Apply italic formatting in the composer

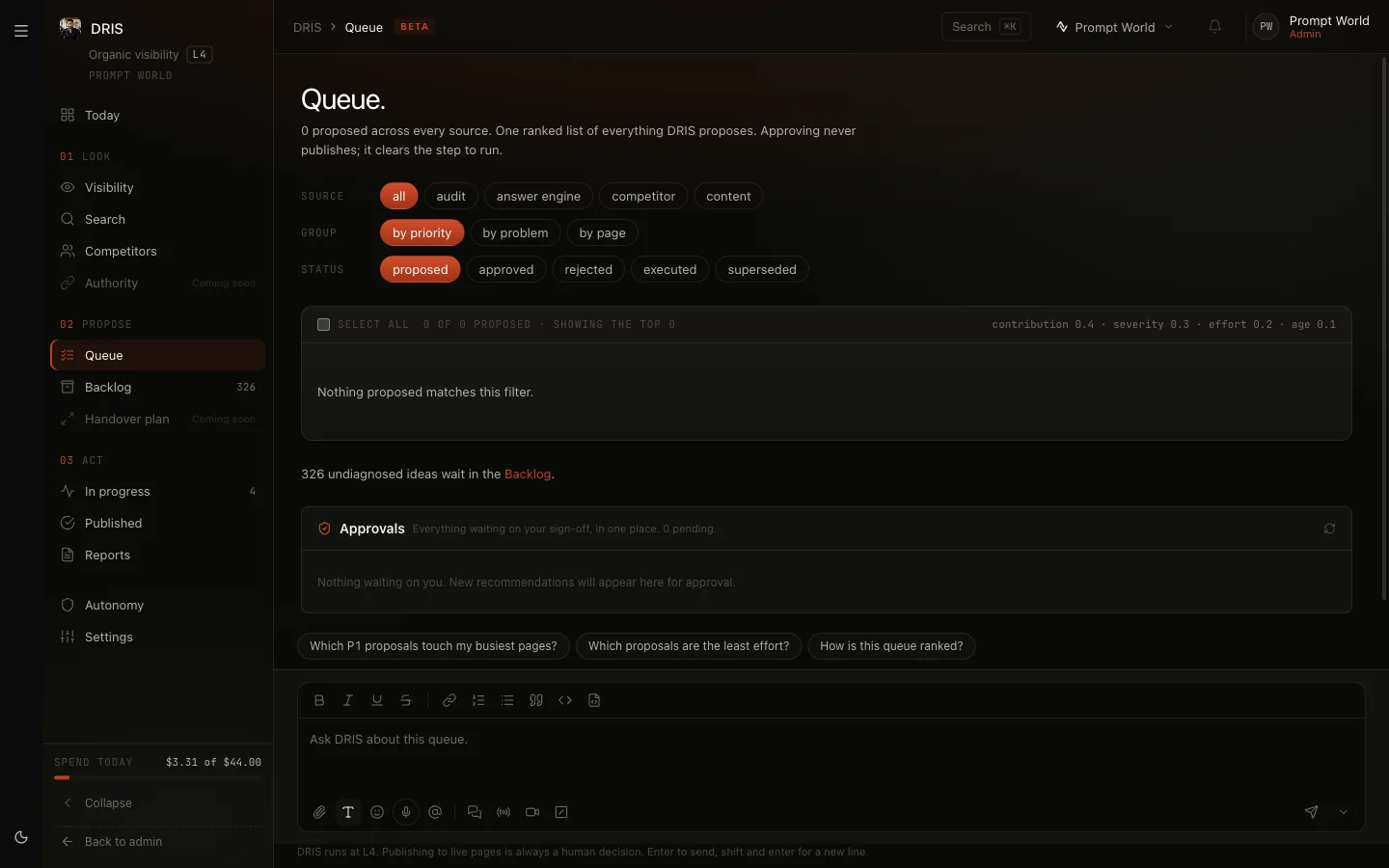coord(348,700)
